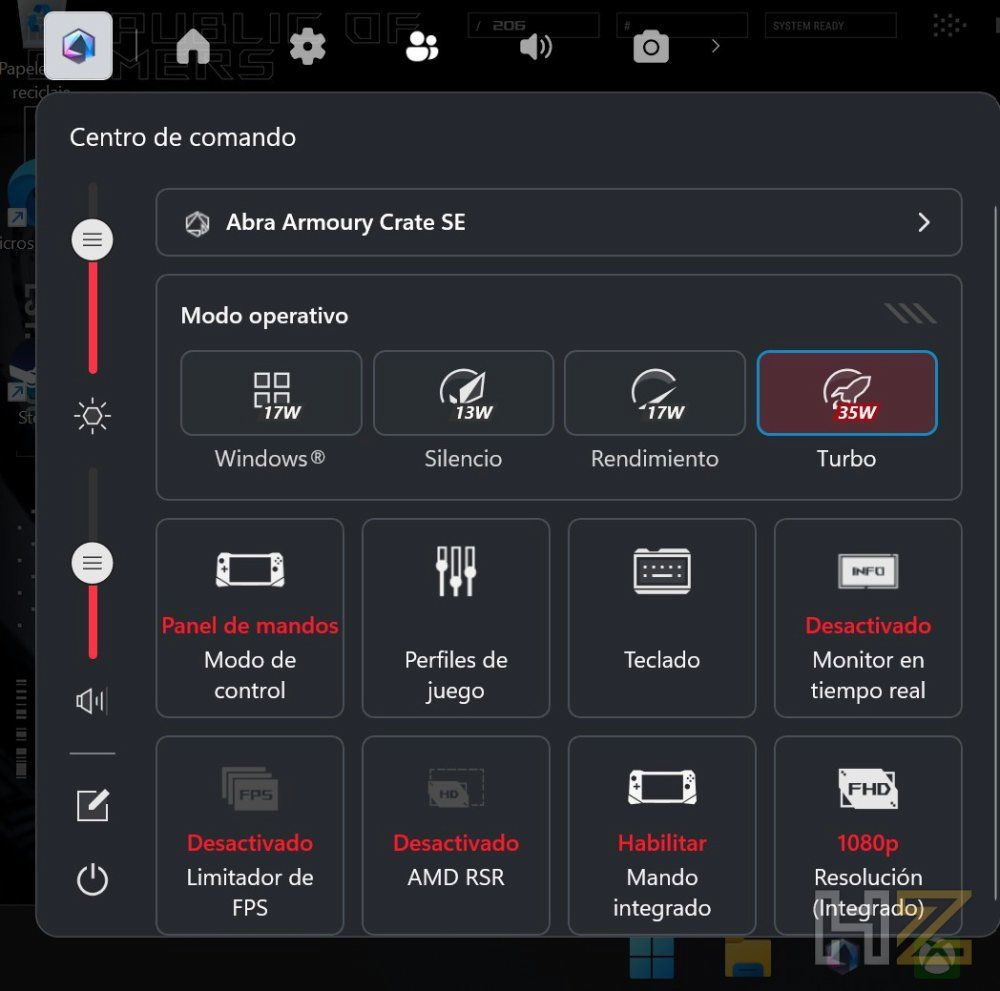This screenshot has width=1000, height=991.
Task: Click the brightness slider handle
Action: (92, 240)
